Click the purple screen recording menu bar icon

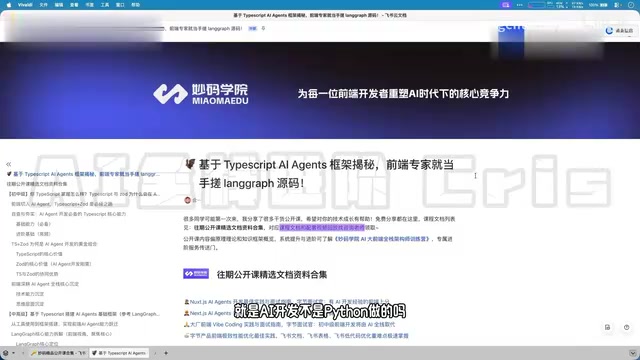pyautogui.click(x=506, y=5)
